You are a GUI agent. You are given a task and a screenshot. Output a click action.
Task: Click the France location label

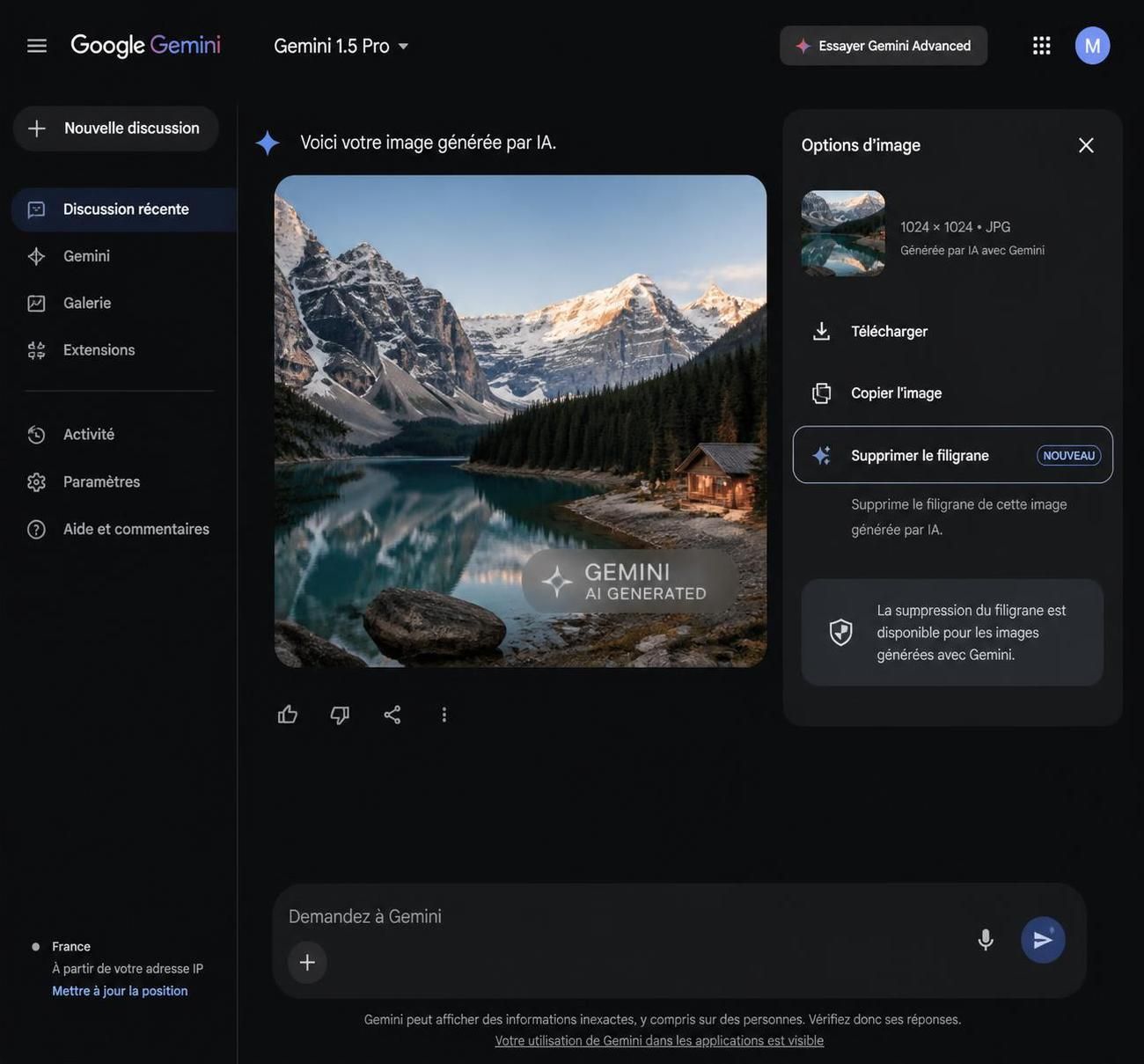[71, 947]
